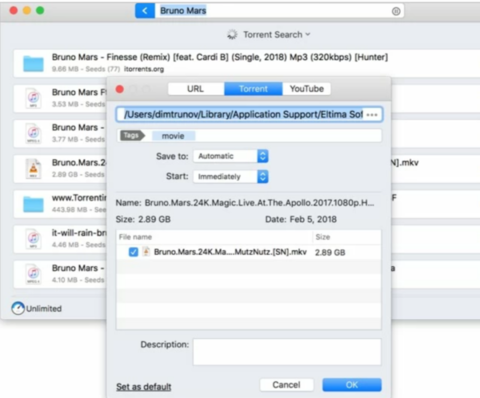Click the blue back arrow button

(145, 11)
